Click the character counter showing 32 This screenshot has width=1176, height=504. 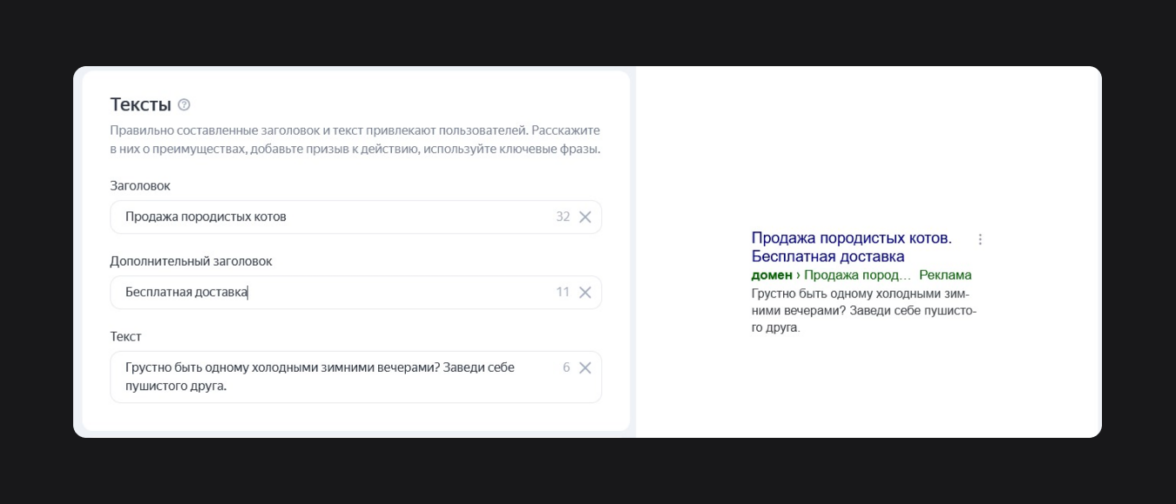coord(563,217)
